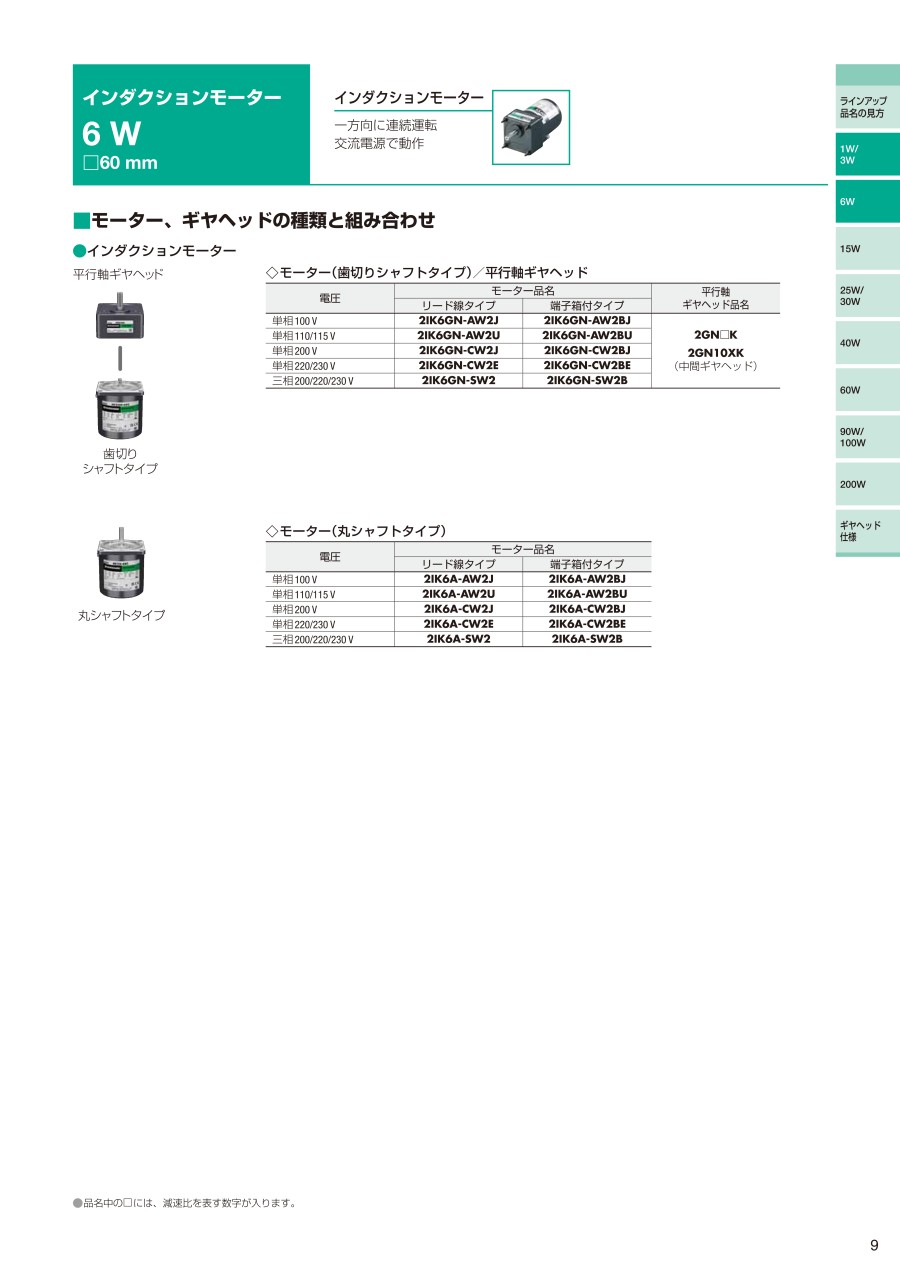Image resolution: width=900 pixels, height=1272 pixels.
Task: Open the 40W side tab
Action: tap(866, 343)
